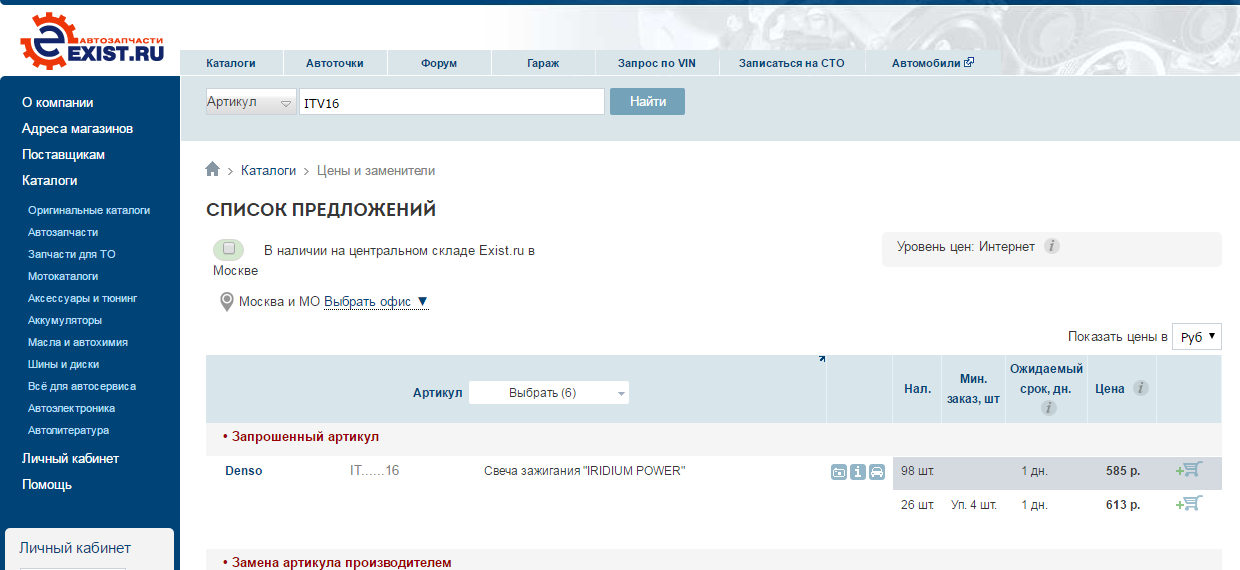The image size is (1240, 570).
Task: Expand the Выбрать офис selector
Action: point(376,302)
